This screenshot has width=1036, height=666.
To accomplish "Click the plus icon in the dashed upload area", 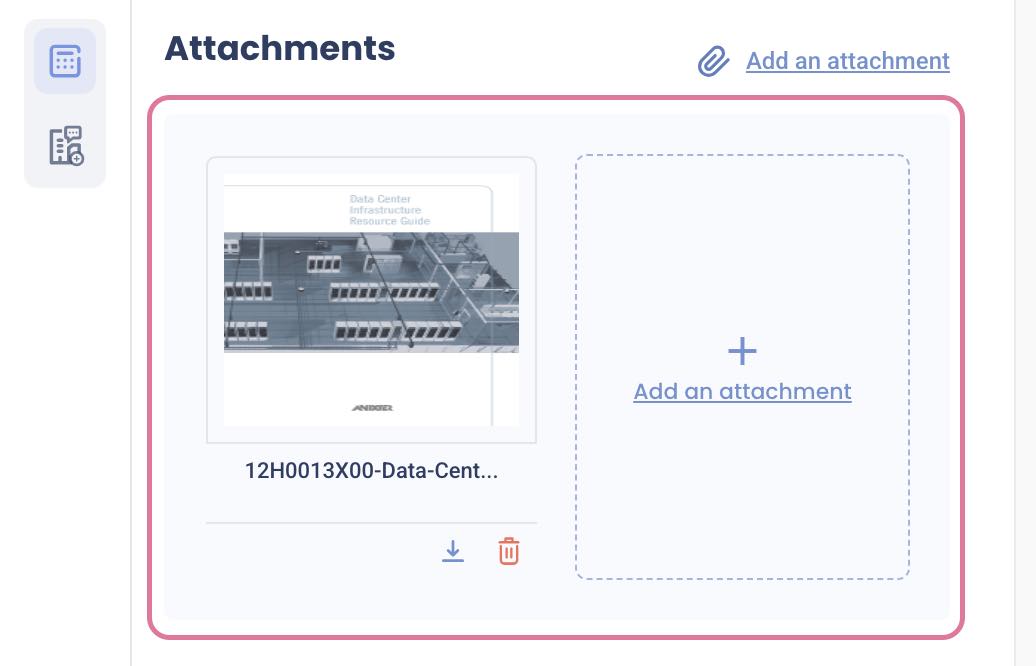I will (x=742, y=351).
